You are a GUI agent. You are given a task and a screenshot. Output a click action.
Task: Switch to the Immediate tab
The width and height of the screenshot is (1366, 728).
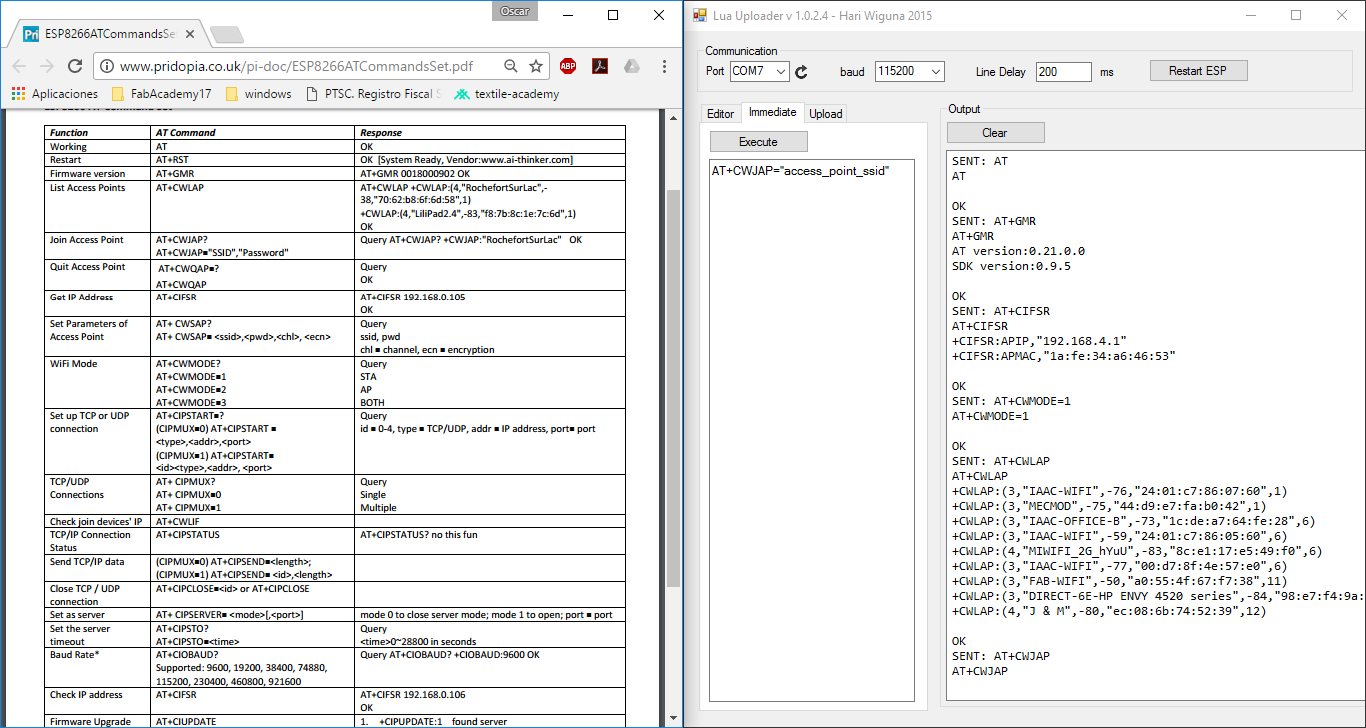pyautogui.click(x=772, y=113)
